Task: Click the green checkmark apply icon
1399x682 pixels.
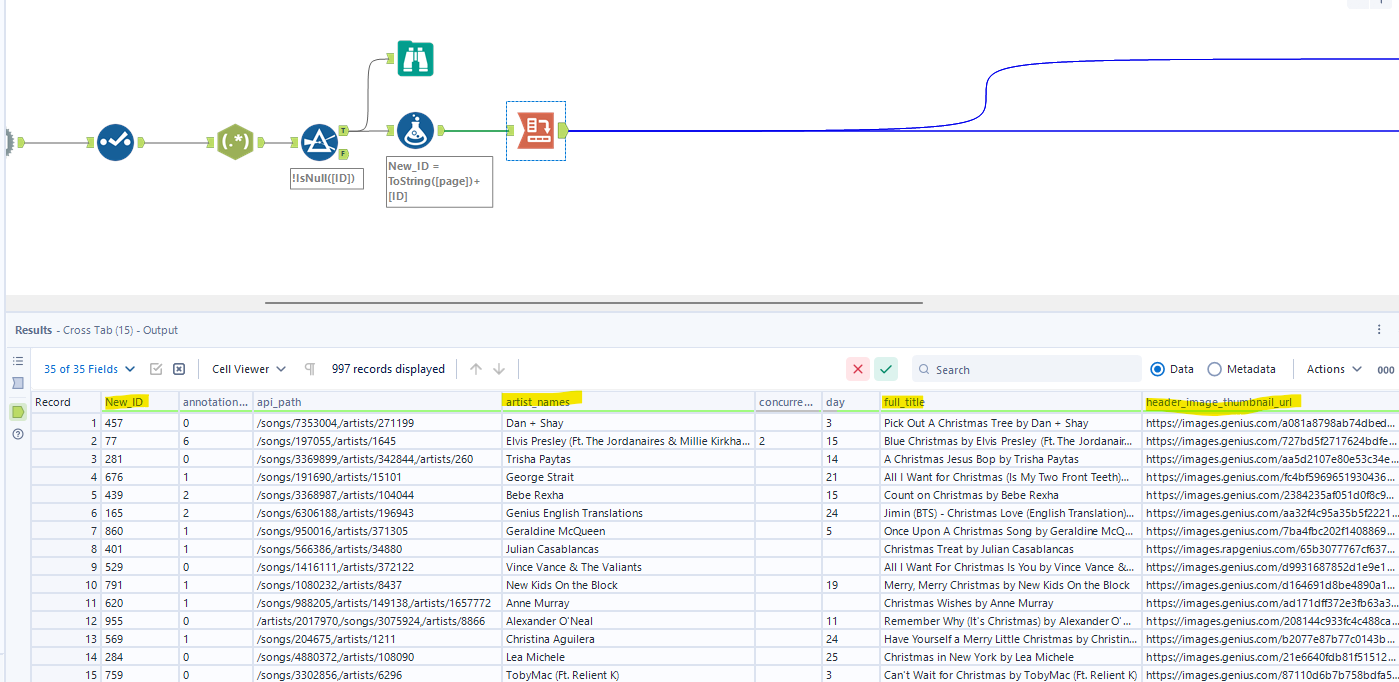Action: [886, 369]
